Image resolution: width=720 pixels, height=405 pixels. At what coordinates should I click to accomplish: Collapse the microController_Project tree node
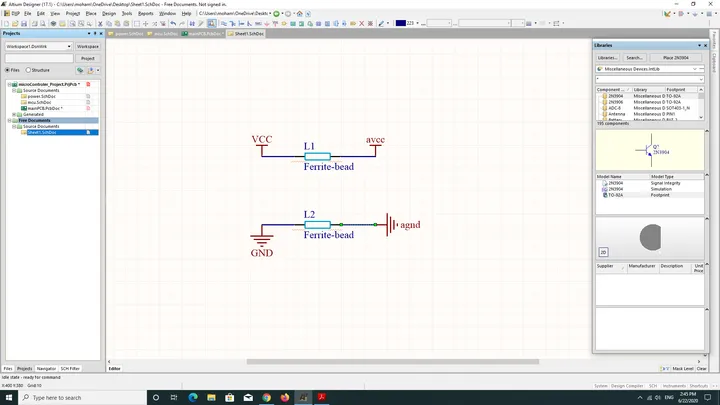tap(9, 84)
